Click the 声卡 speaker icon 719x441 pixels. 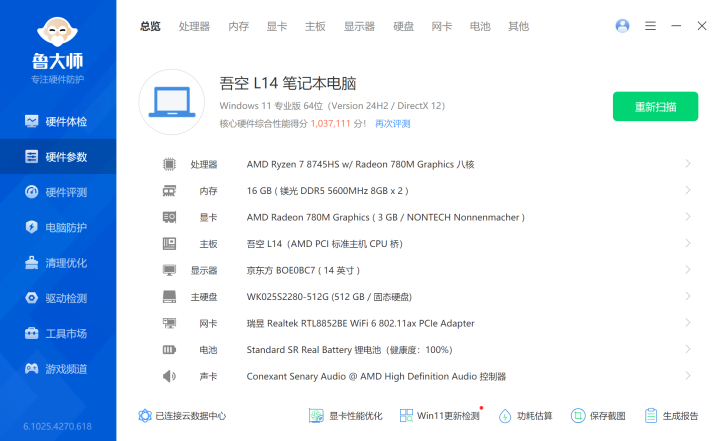click(x=169, y=376)
